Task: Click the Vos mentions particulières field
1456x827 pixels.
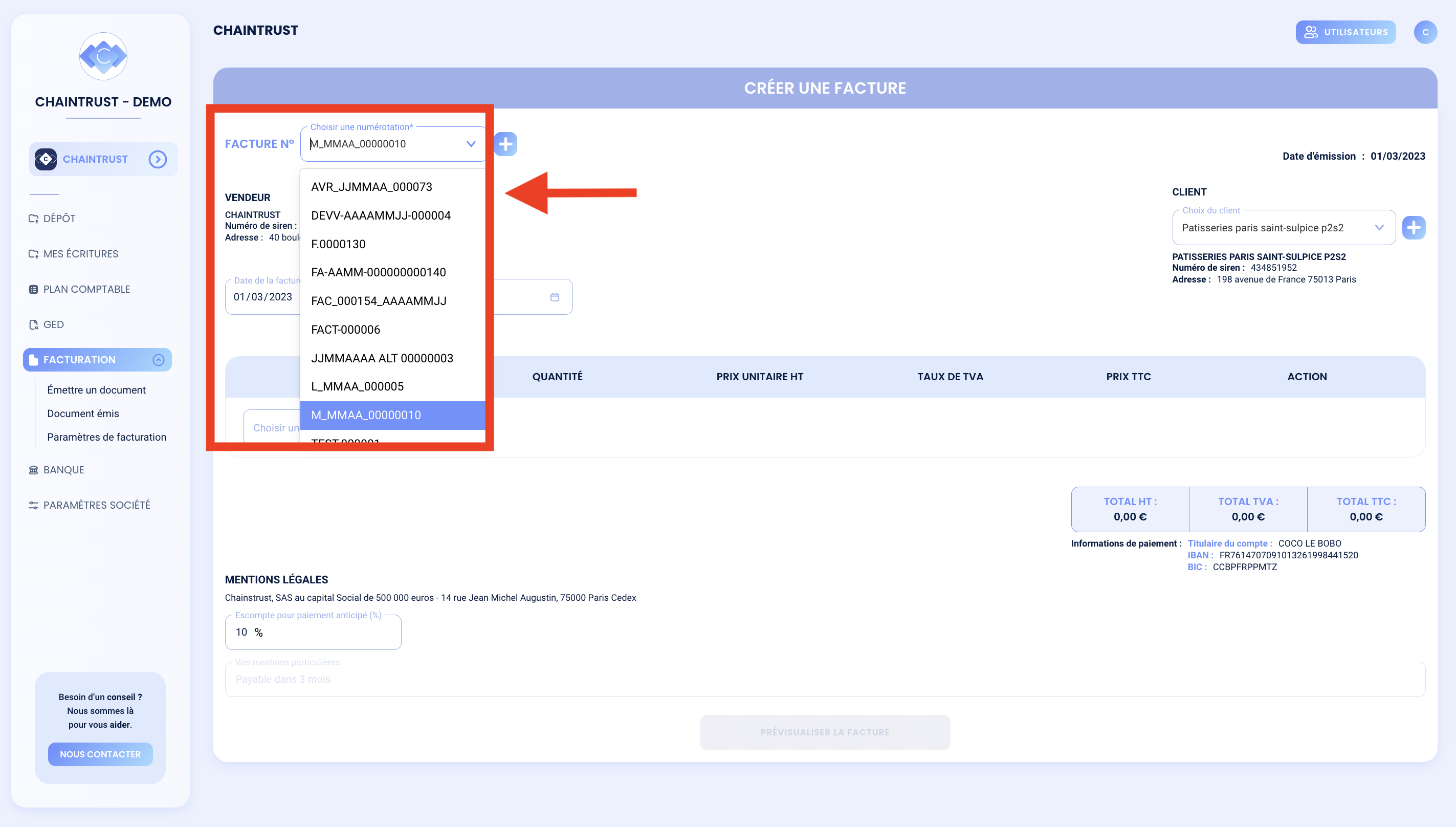Action: 825,679
